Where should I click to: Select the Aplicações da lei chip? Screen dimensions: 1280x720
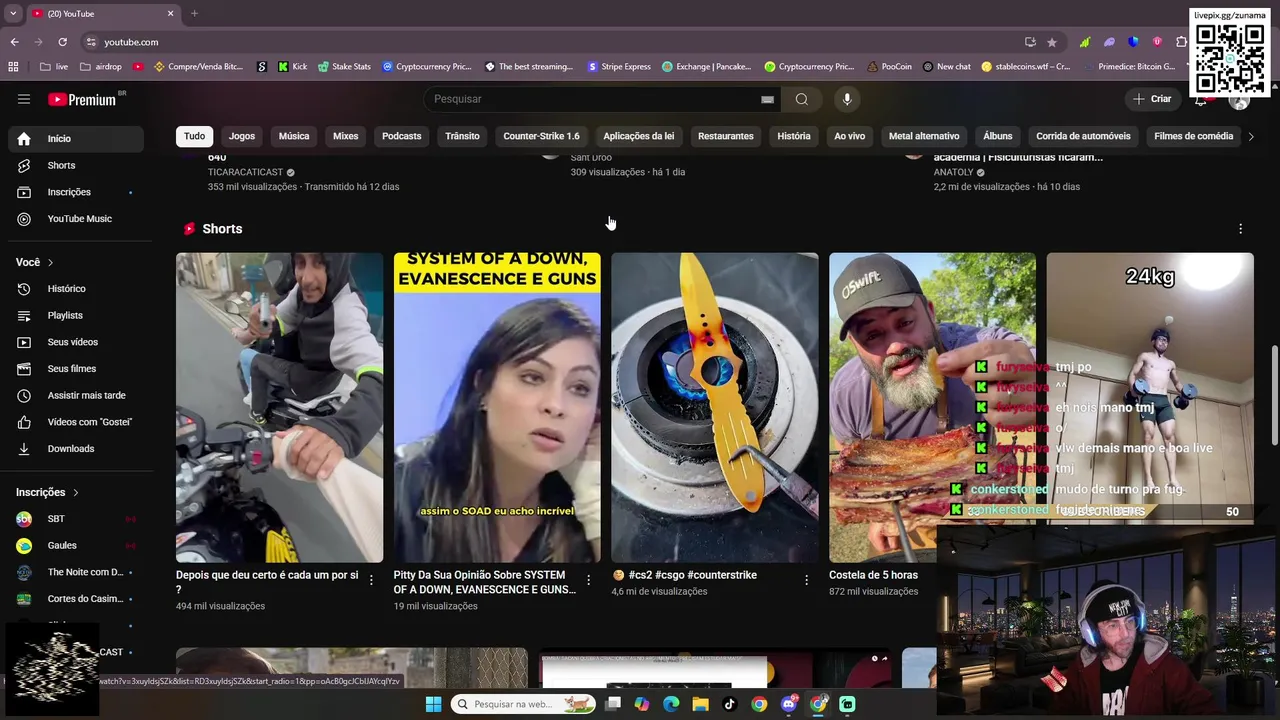tap(639, 136)
